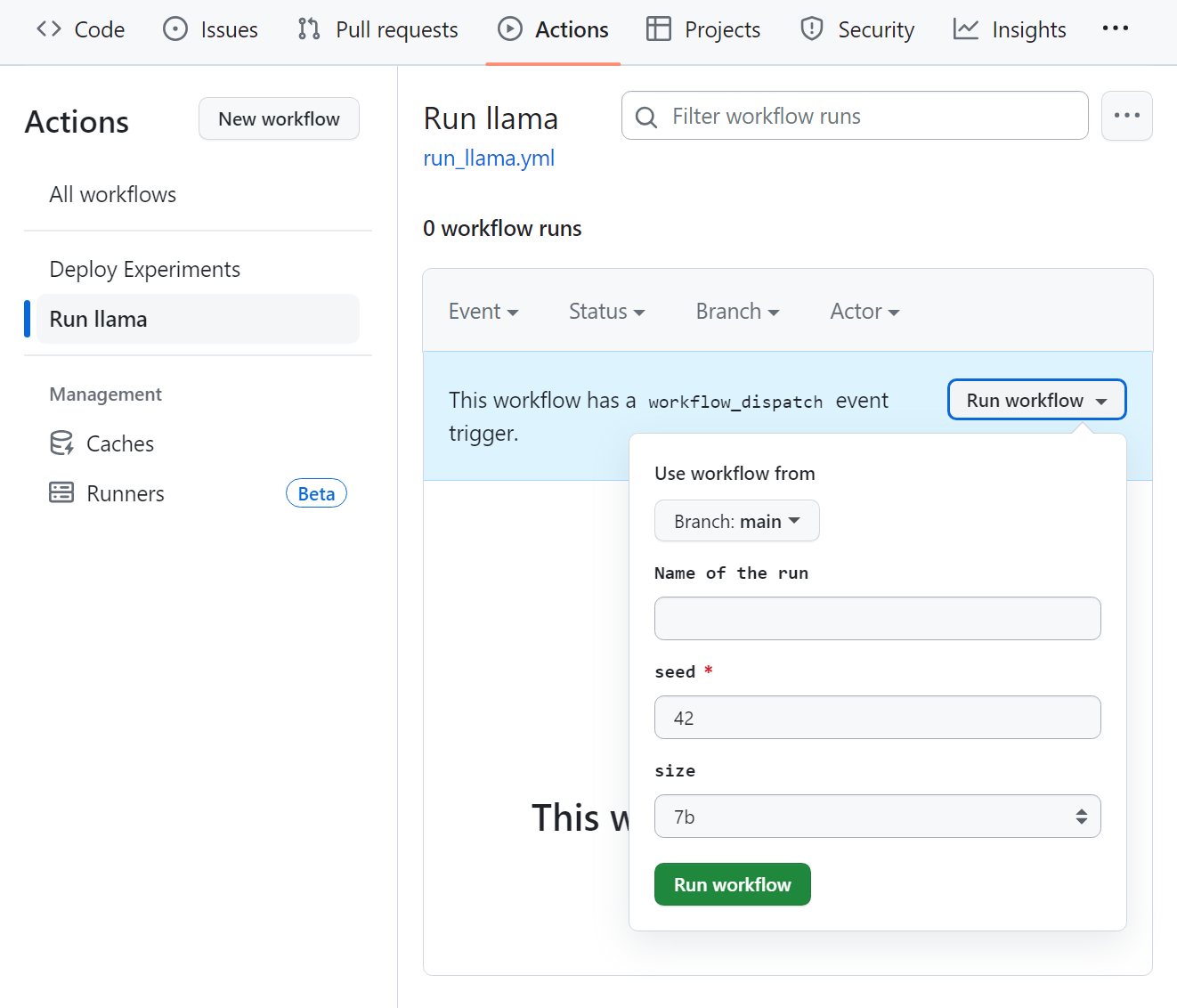The width and height of the screenshot is (1177, 1008).
Task: Open the Caches management page
Action: point(198,443)
